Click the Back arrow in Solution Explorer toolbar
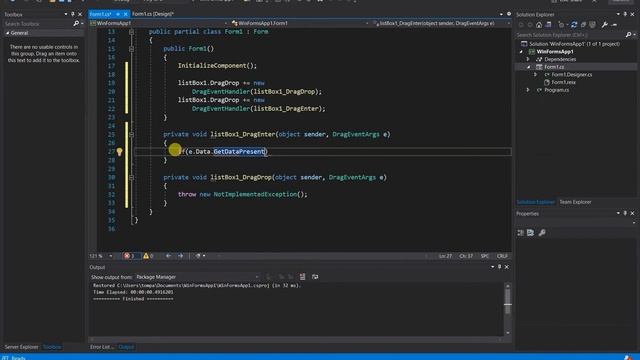This screenshot has width=640, height=360. [x=521, y=25]
